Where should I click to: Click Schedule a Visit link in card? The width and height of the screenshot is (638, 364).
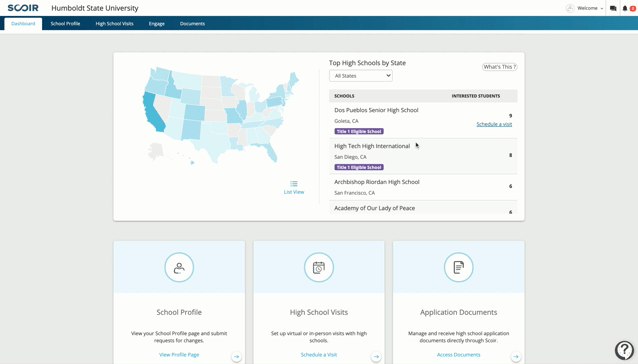[x=319, y=355]
